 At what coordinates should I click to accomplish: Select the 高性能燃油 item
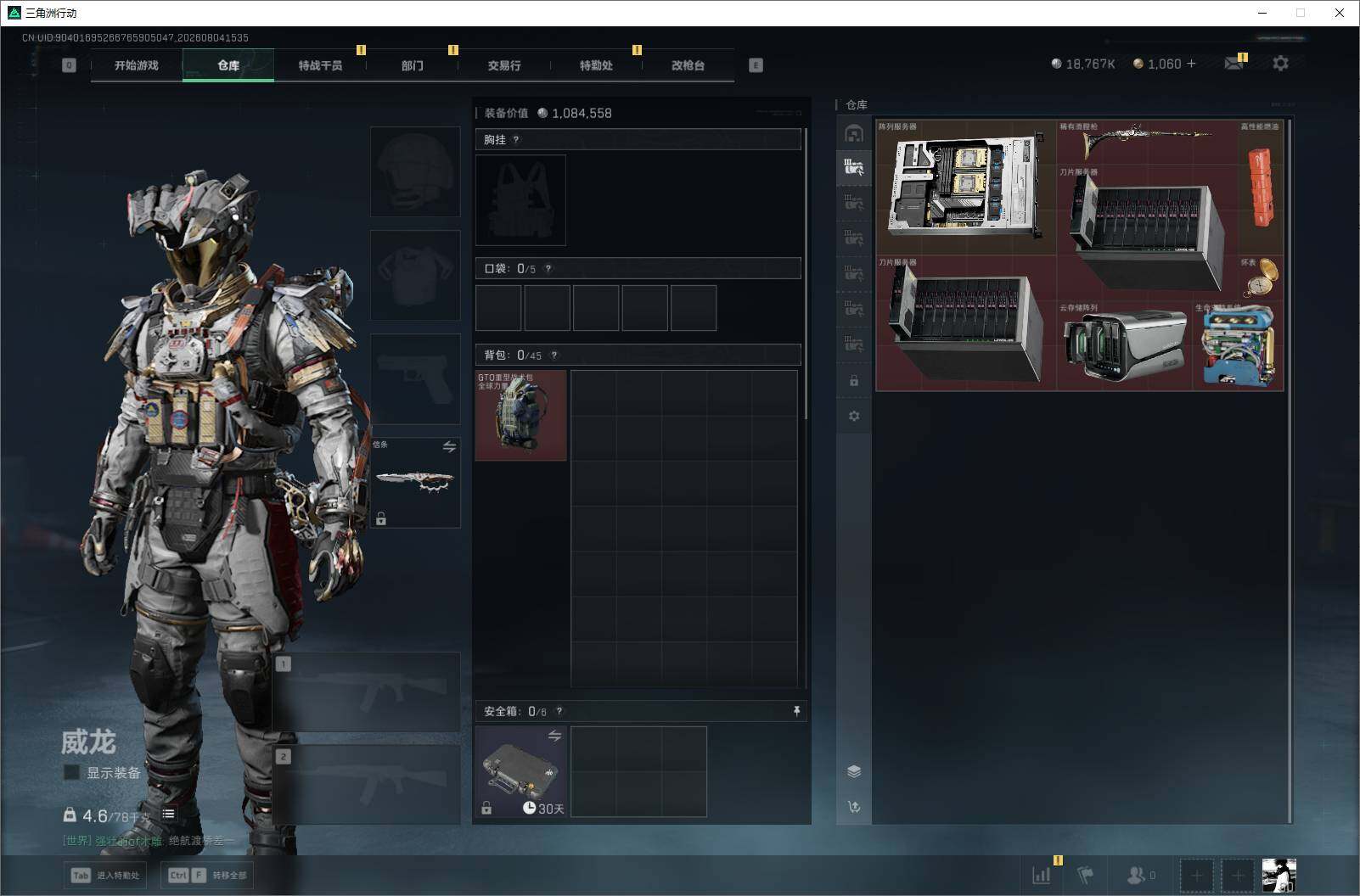1261,187
